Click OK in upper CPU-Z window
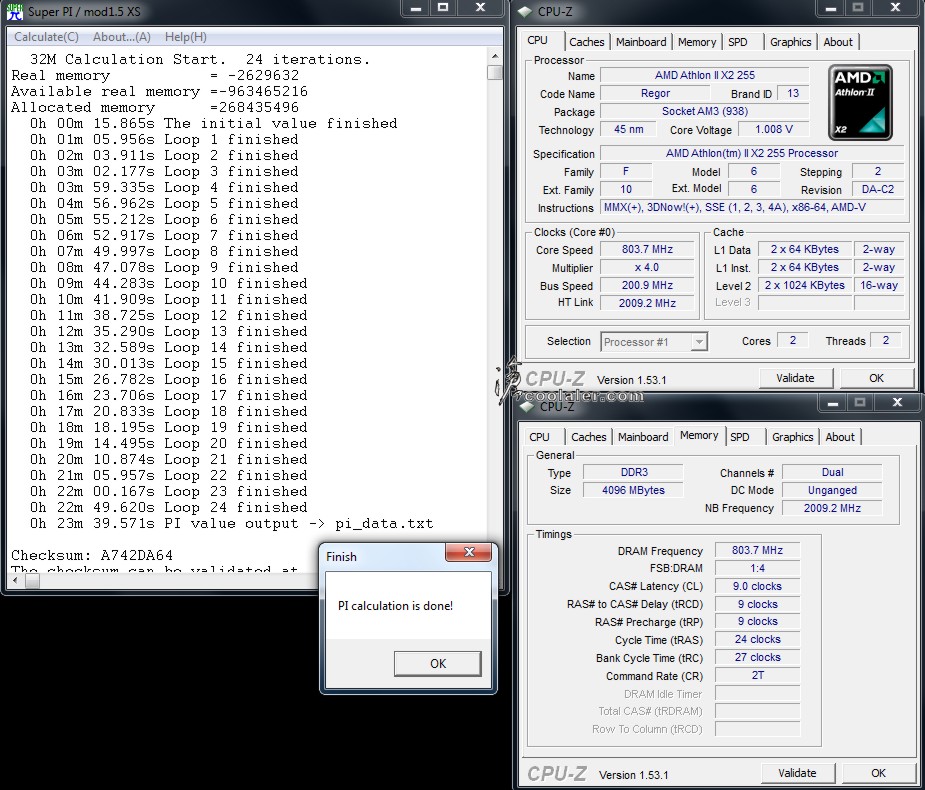925x790 pixels. tap(877, 378)
